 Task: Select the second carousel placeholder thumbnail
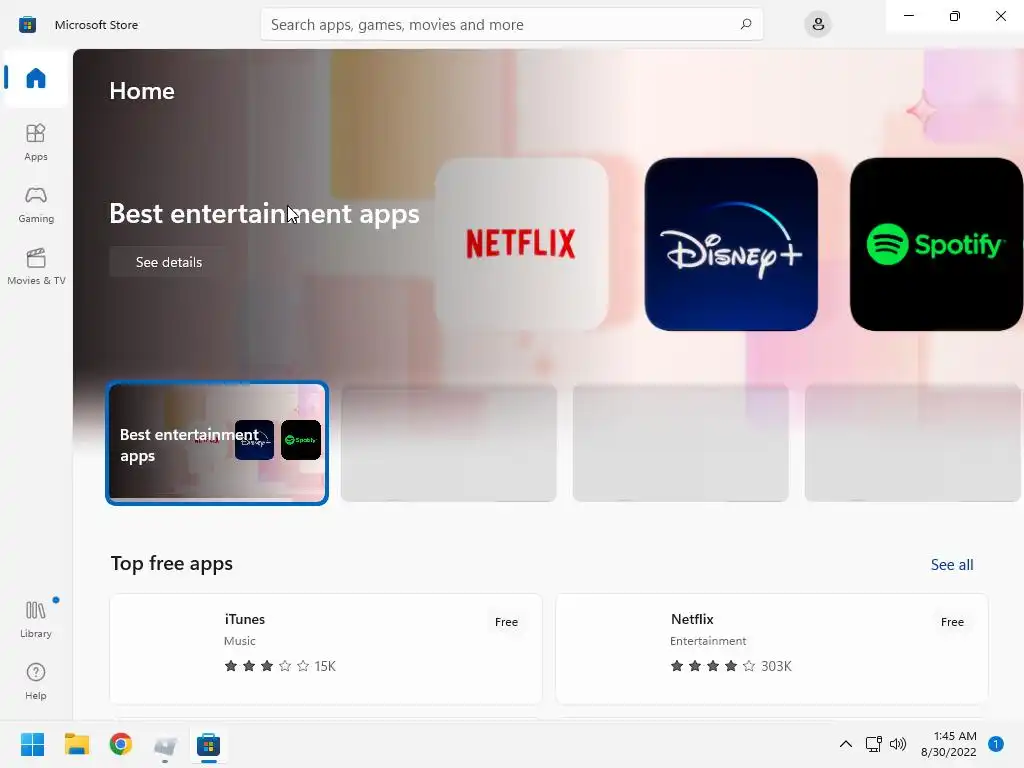coord(449,443)
